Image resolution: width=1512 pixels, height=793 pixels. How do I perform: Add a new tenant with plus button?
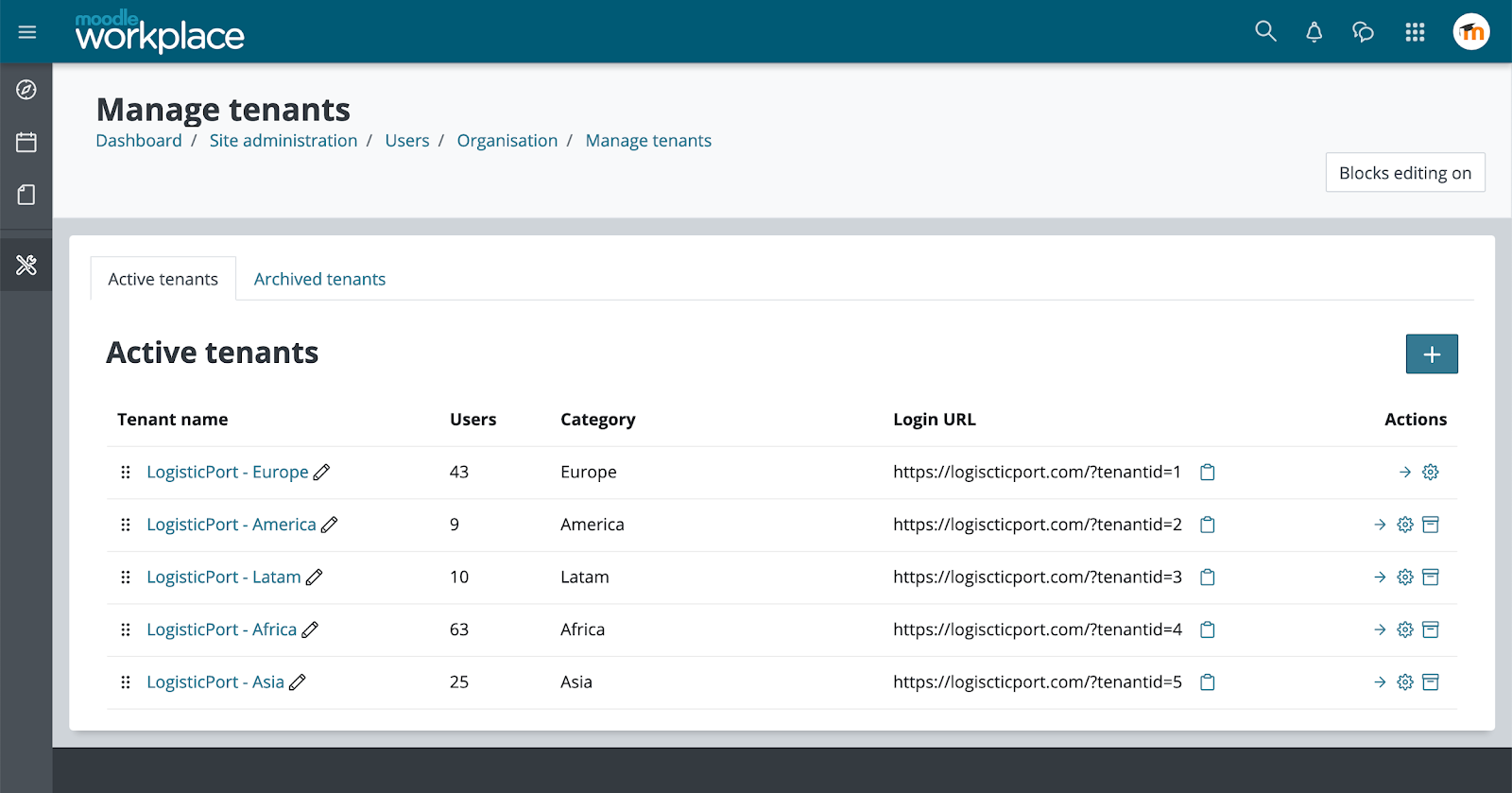(1432, 353)
